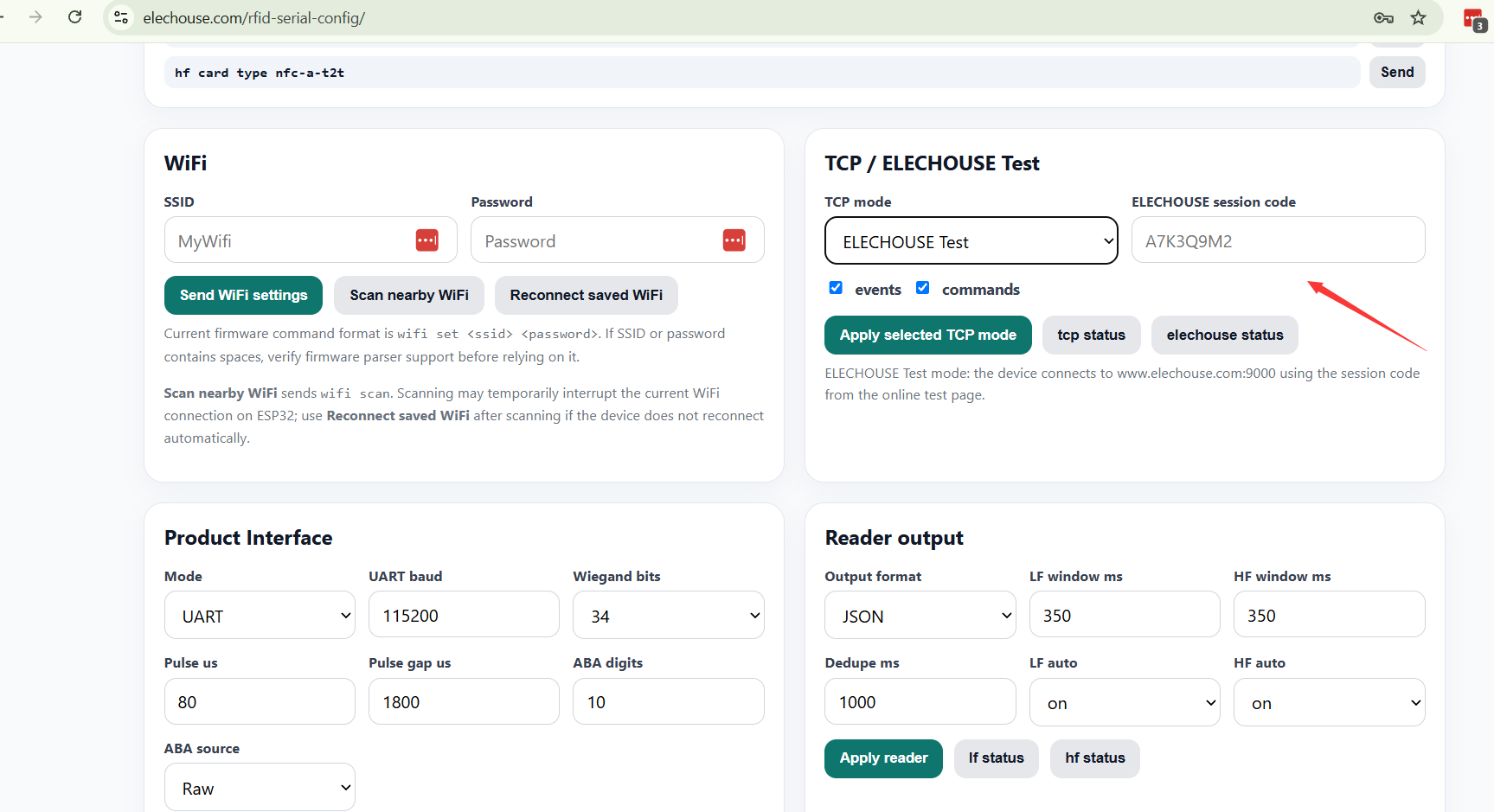Screen dimensions: 1494x812
Task: Click the Send button for the command
Action: pos(1397,72)
